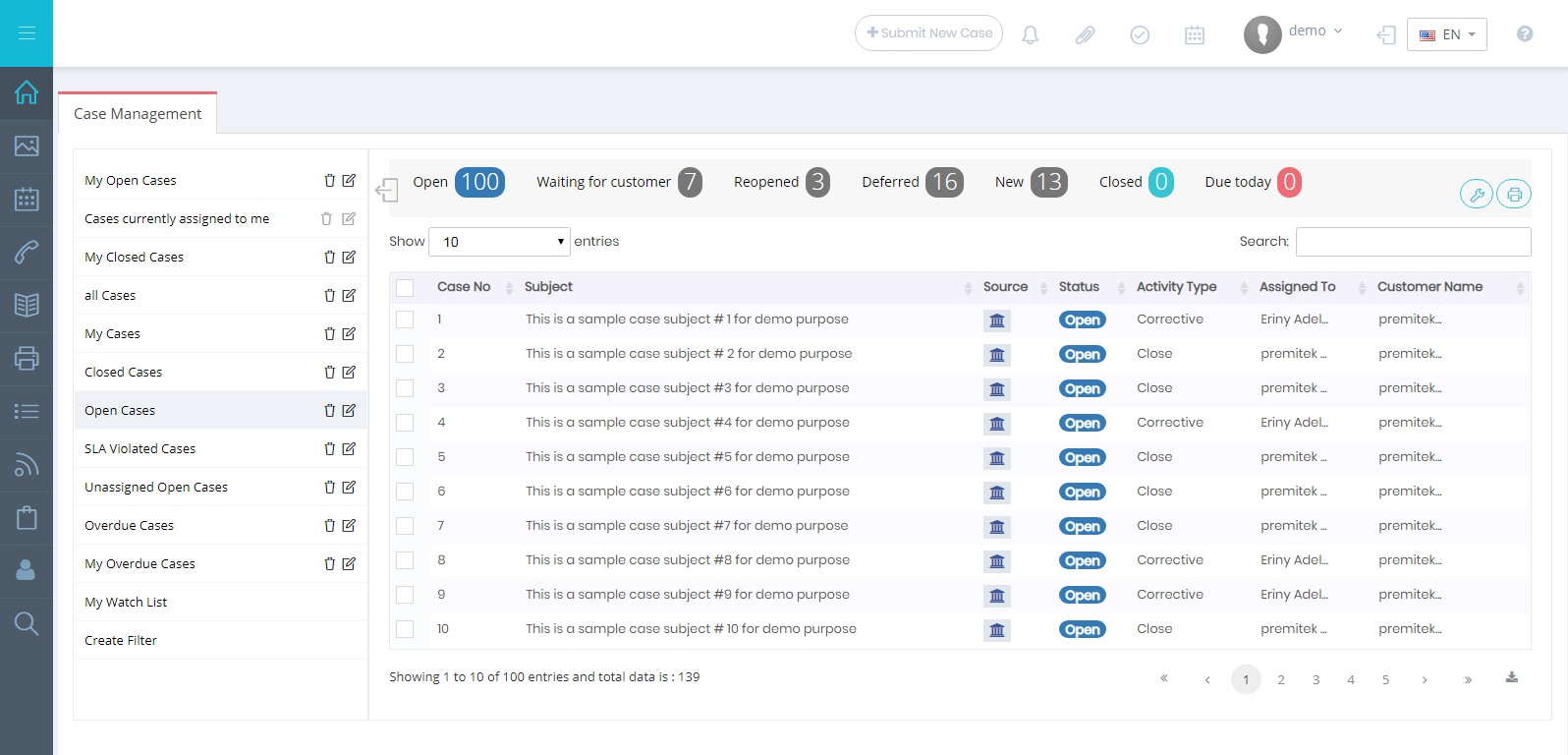Open the Show entries dropdown
Viewport: 1568px width, 755px height.
pos(500,242)
